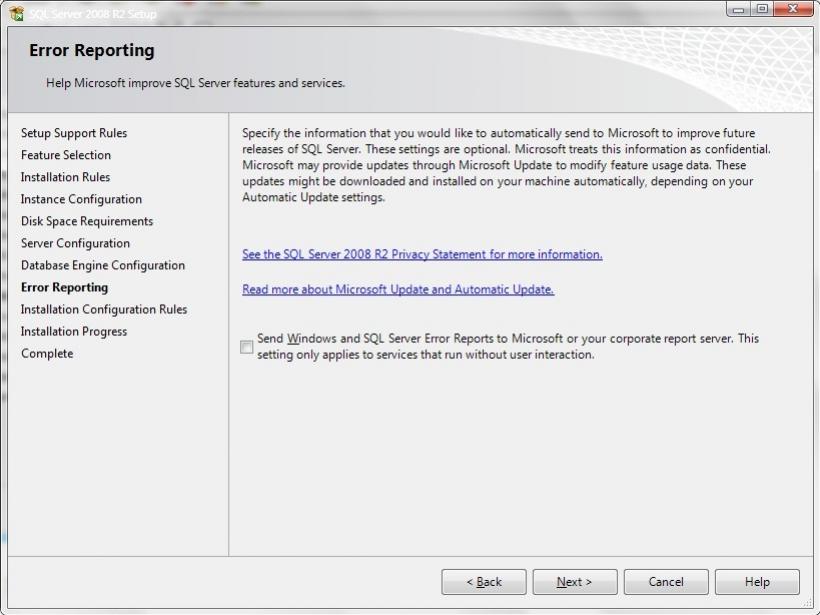This screenshot has width=820, height=615.
Task: Select the Instance Configuration step
Action: pos(81,199)
